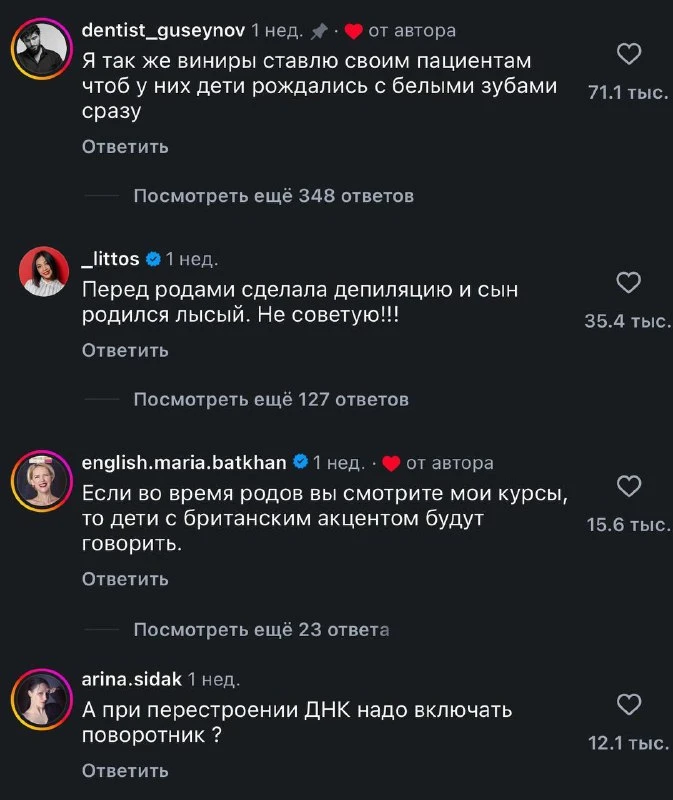Reply to english.maria.batkhan comment

pyautogui.click(x=125, y=579)
